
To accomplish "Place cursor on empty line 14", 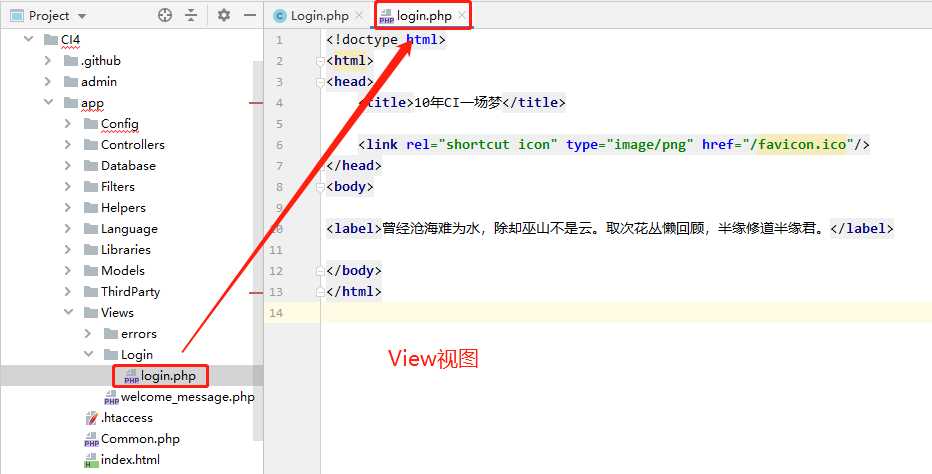I will [x=626, y=313].
